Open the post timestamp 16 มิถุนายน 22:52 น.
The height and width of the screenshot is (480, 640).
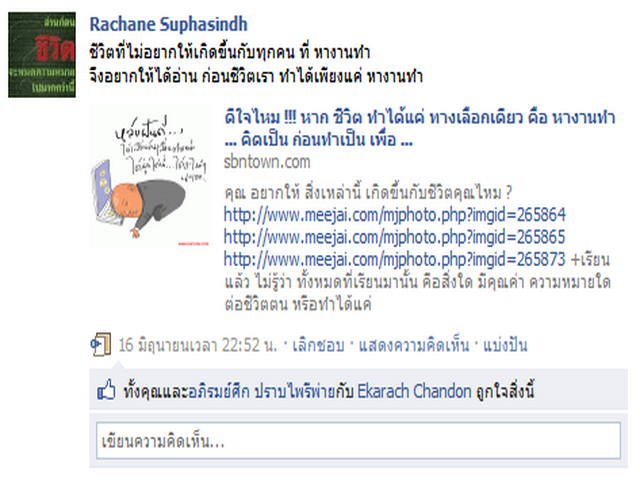click(198, 346)
